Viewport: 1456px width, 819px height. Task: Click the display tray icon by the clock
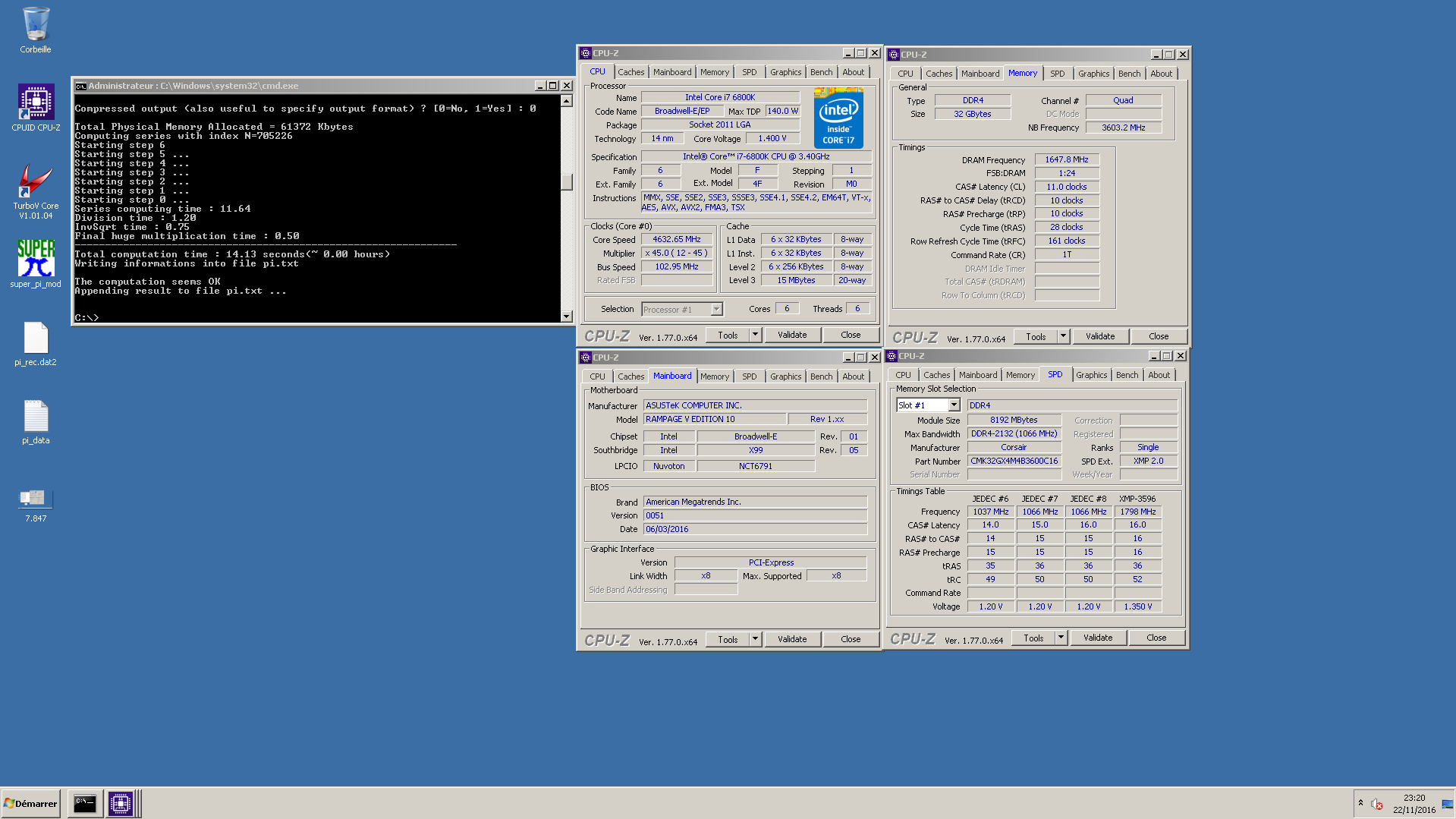click(1447, 804)
